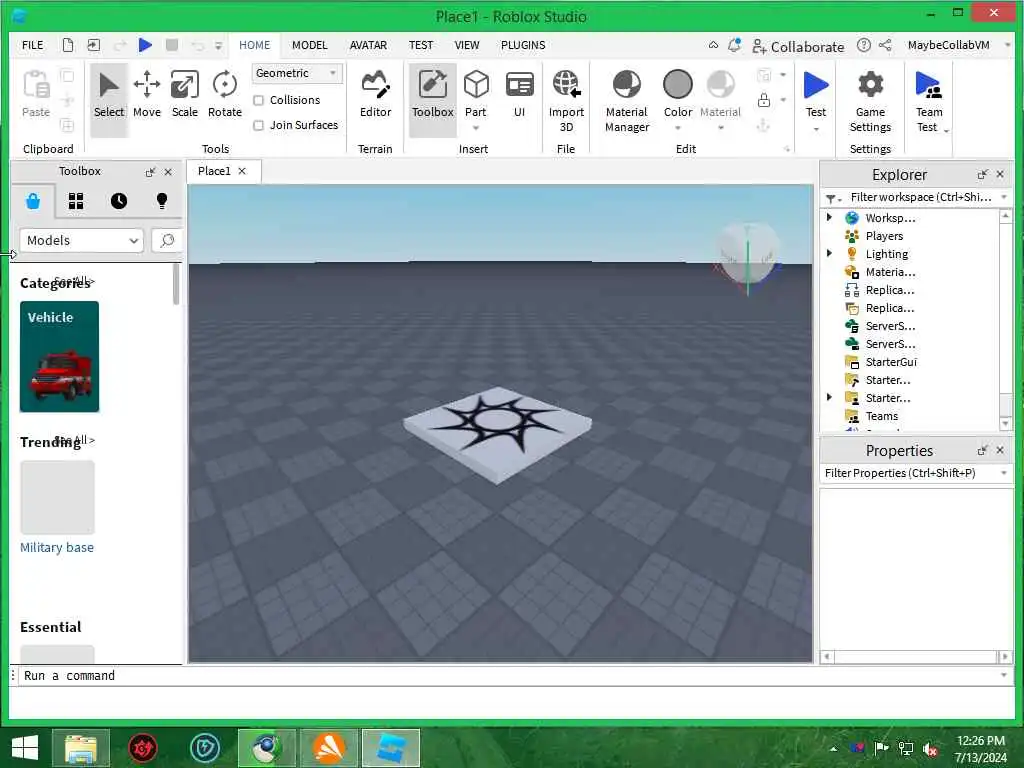Viewport: 1024px width, 768px height.
Task: Open Filter Properties dropdown arrow
Action: (1004, 473)
